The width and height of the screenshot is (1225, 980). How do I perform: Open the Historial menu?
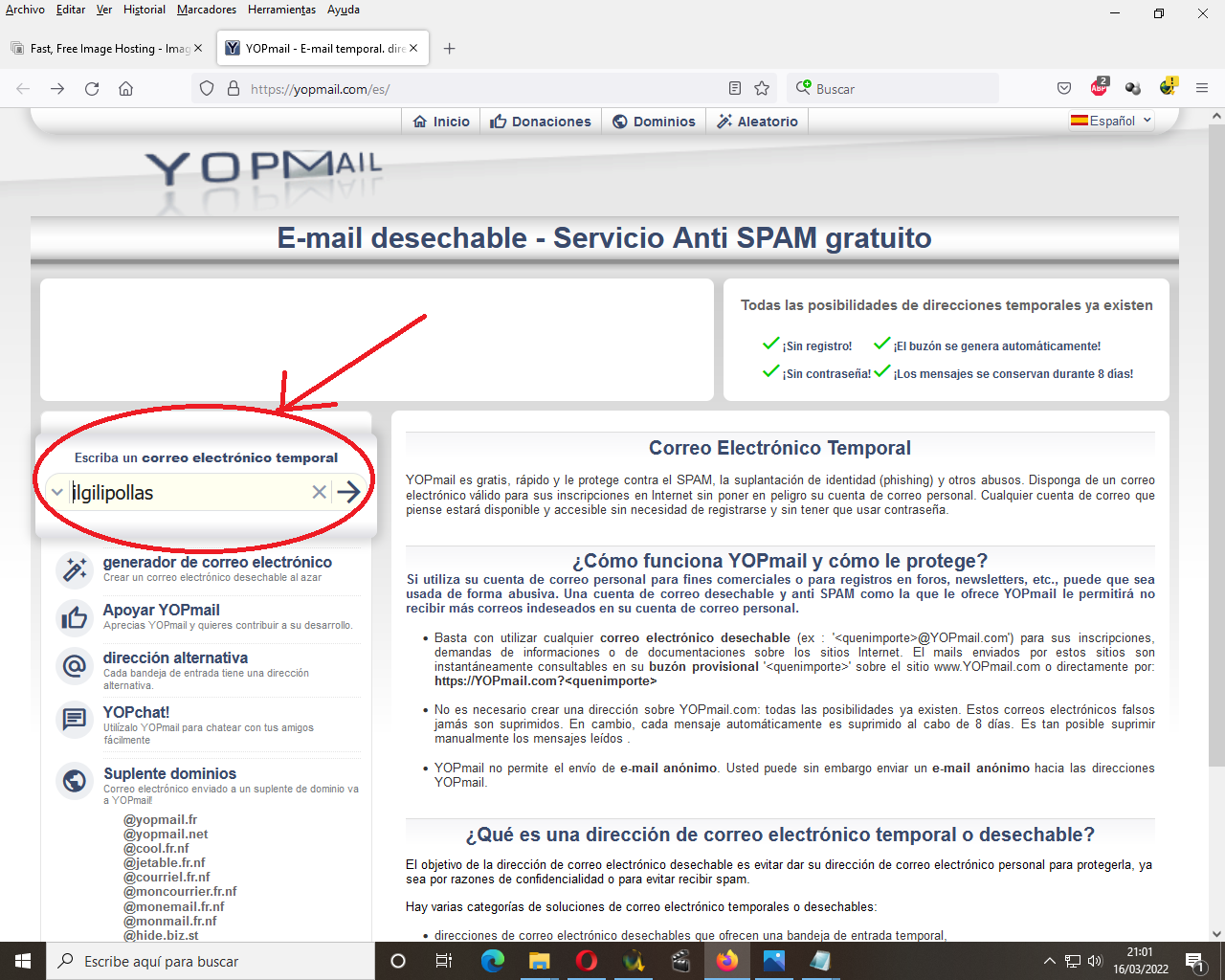coord(145,10)
